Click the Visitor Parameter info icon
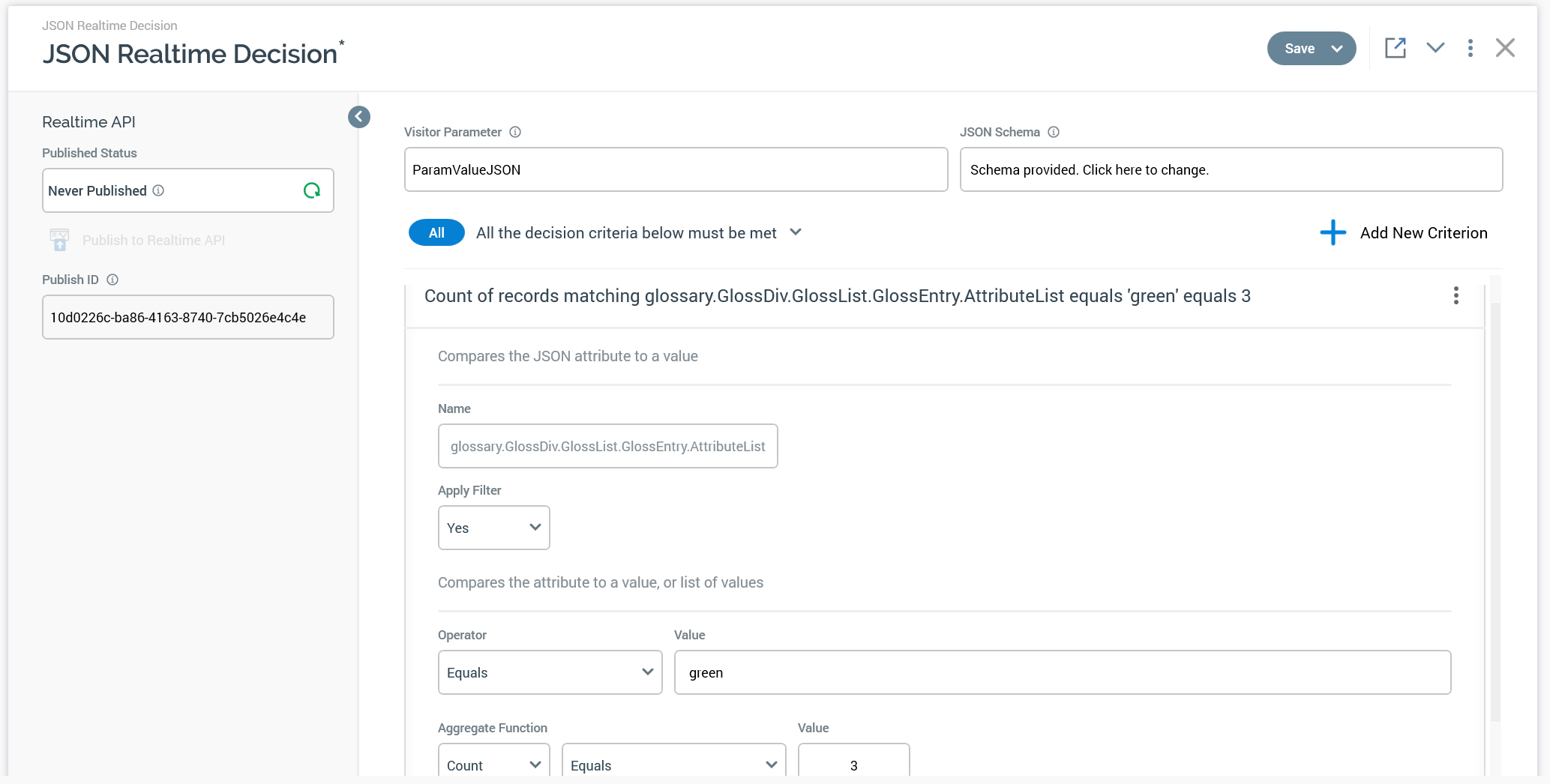 point(515,132)
